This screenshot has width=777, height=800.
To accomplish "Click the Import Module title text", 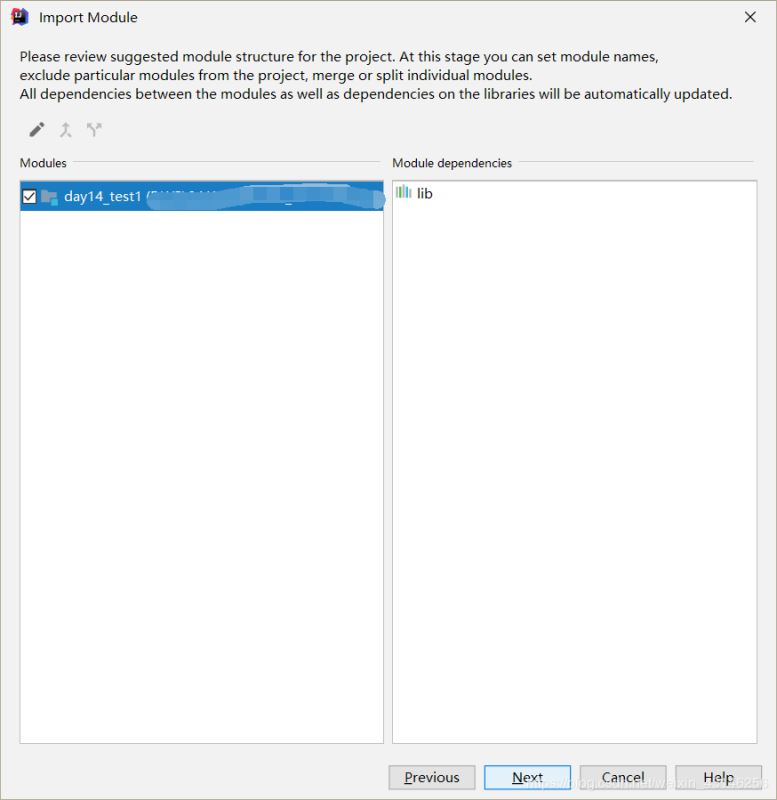I will [x=88, y=17].
